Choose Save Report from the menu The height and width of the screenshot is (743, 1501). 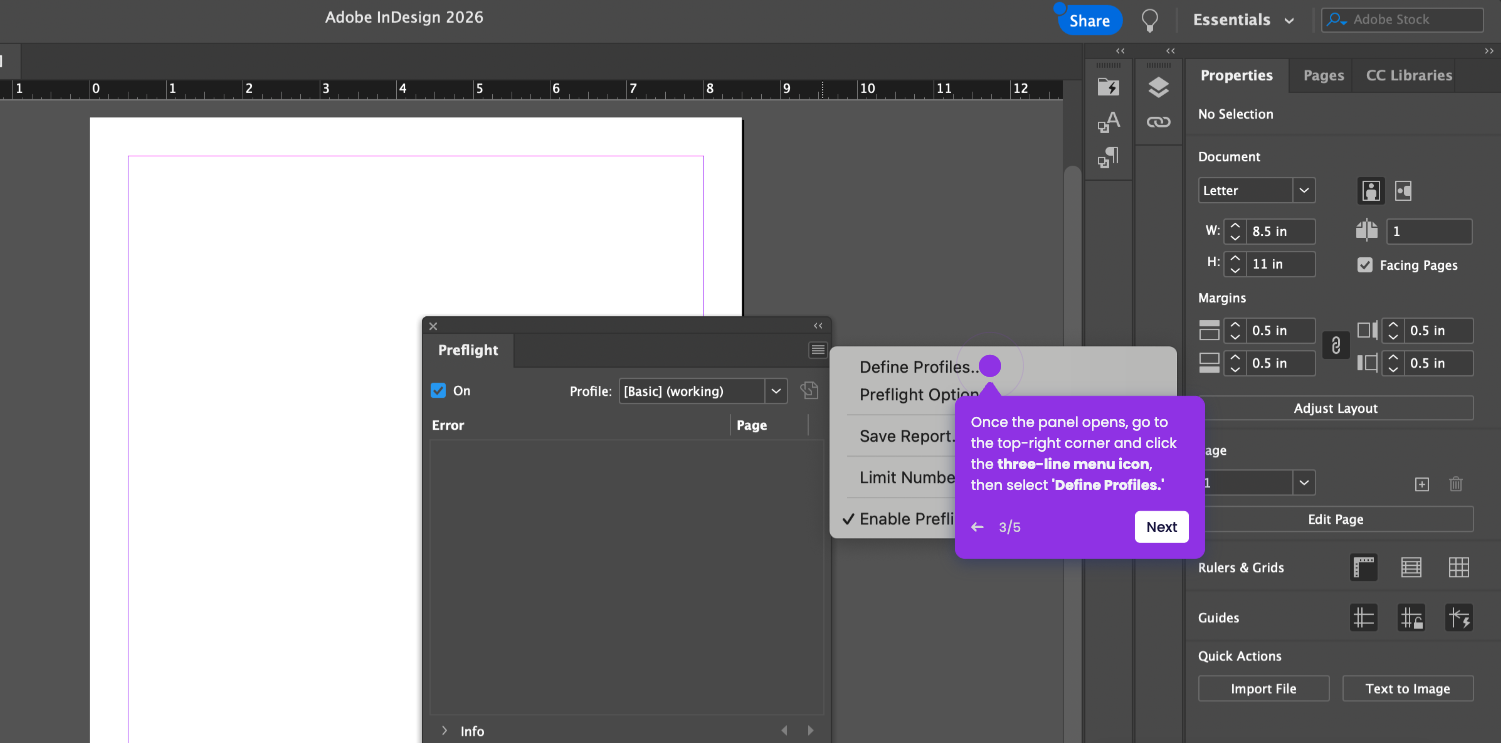[908, 436]
